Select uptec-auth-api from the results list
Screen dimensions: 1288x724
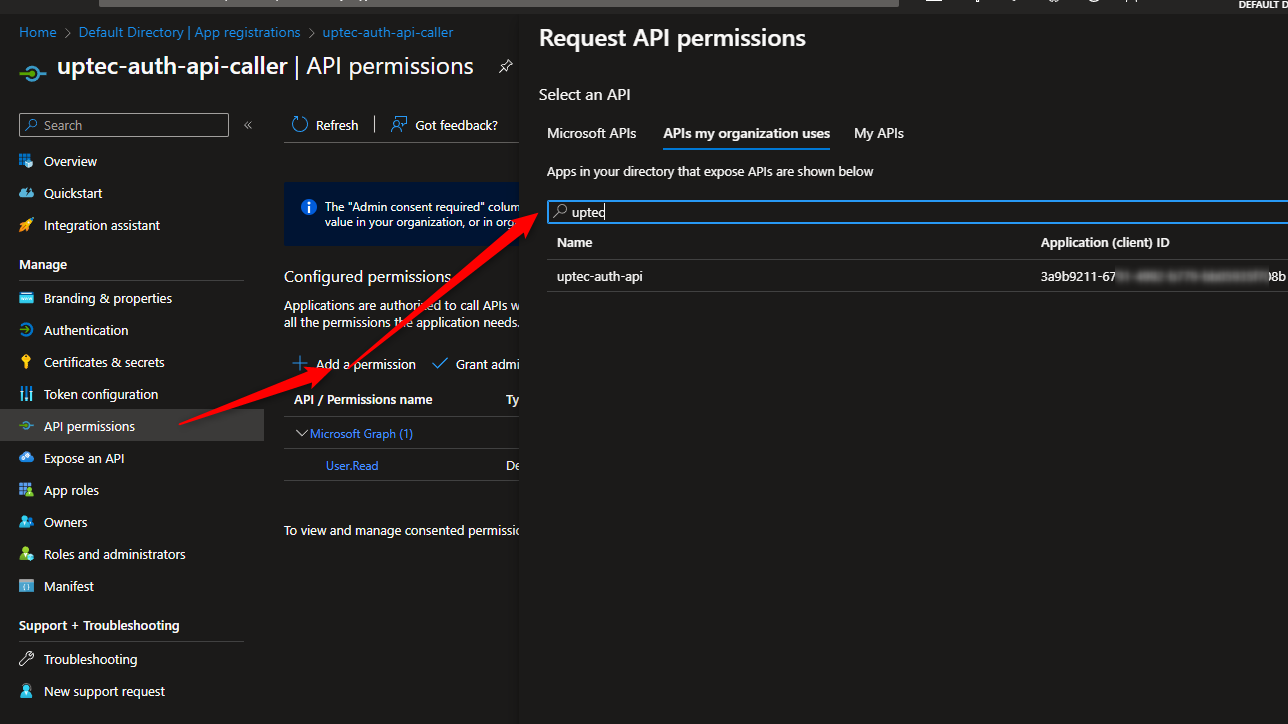pos(600,276)
